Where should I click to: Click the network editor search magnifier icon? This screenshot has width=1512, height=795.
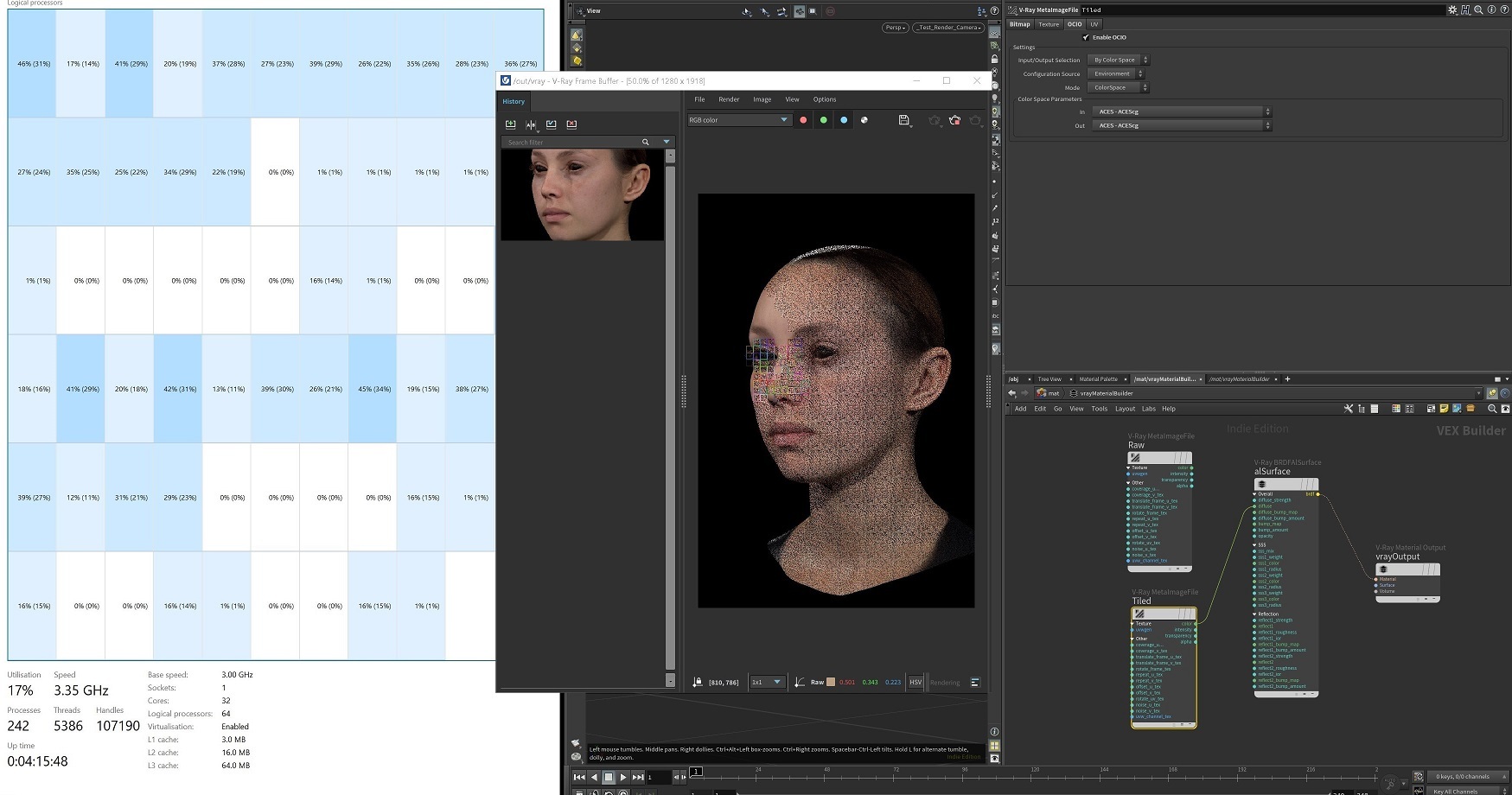[x=1491, y=409]
